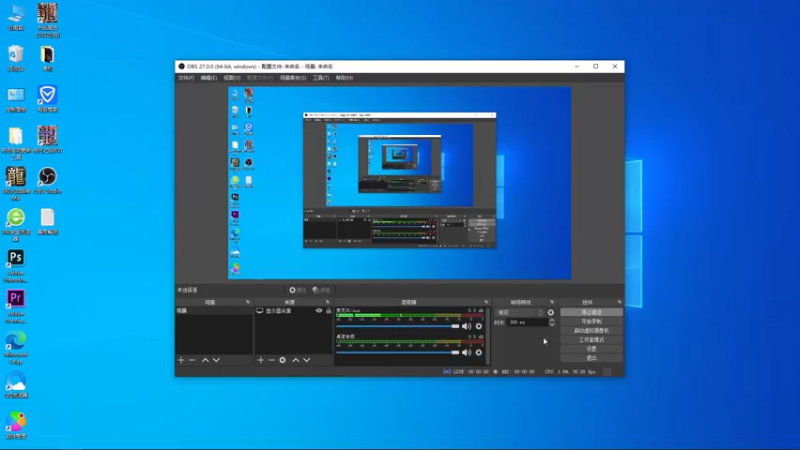Screen dimensions: 800x450
Task: Toggle the lock on display capture source
Action: click(x=329, y=311)
